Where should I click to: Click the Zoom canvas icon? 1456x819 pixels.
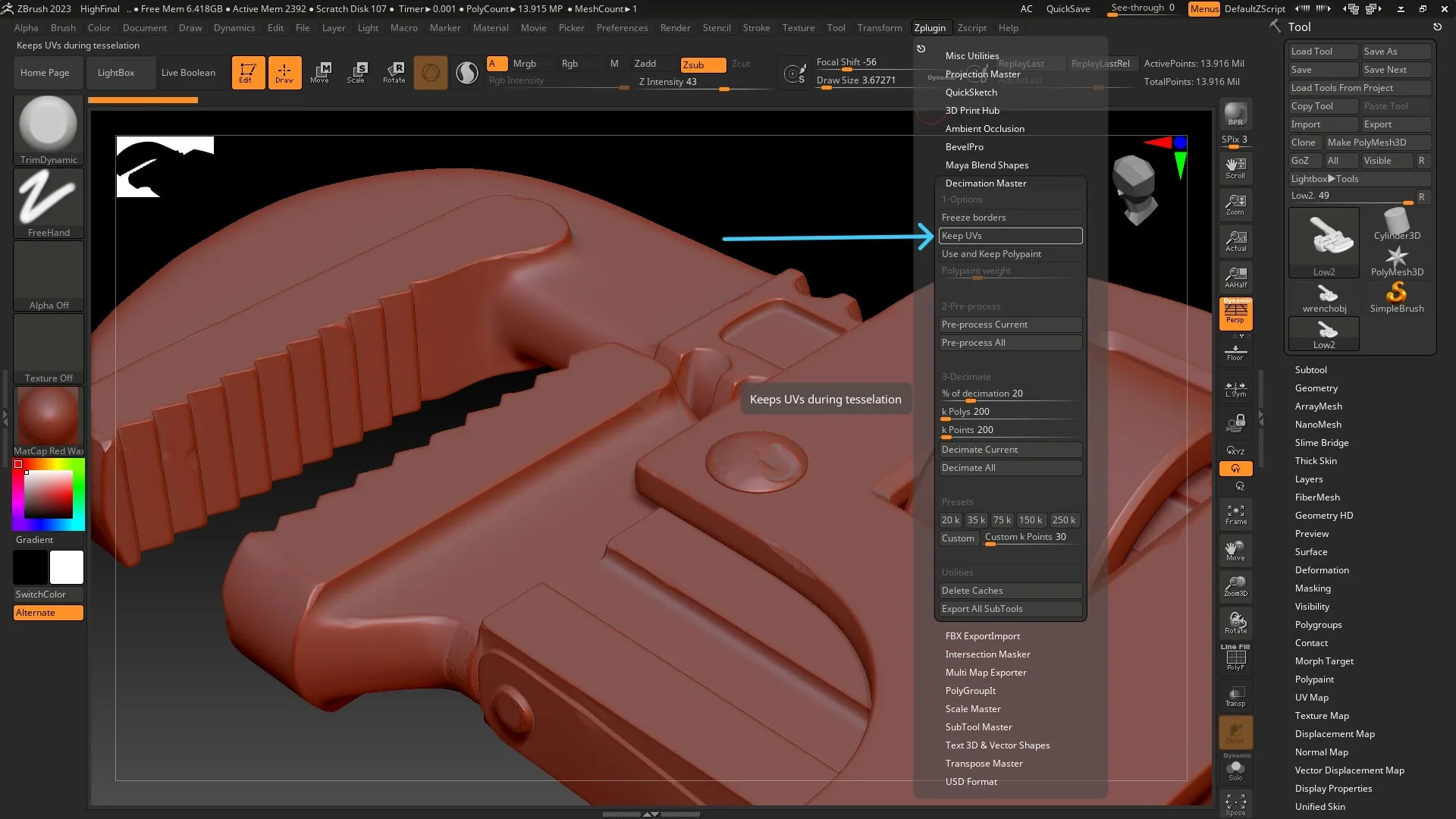coord(1235,205)
